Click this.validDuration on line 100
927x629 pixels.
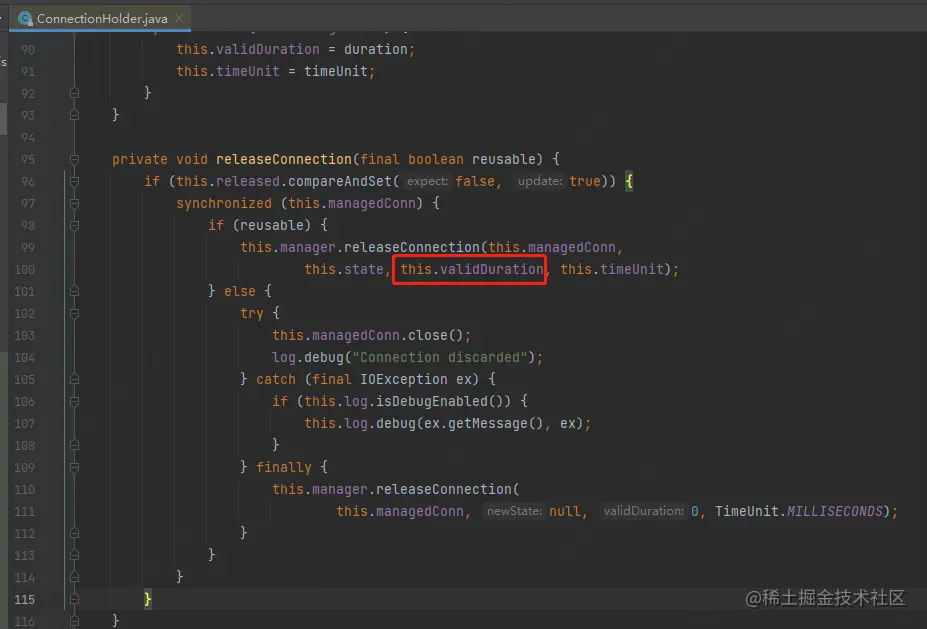pyautogui.click(x=471, y=269)
